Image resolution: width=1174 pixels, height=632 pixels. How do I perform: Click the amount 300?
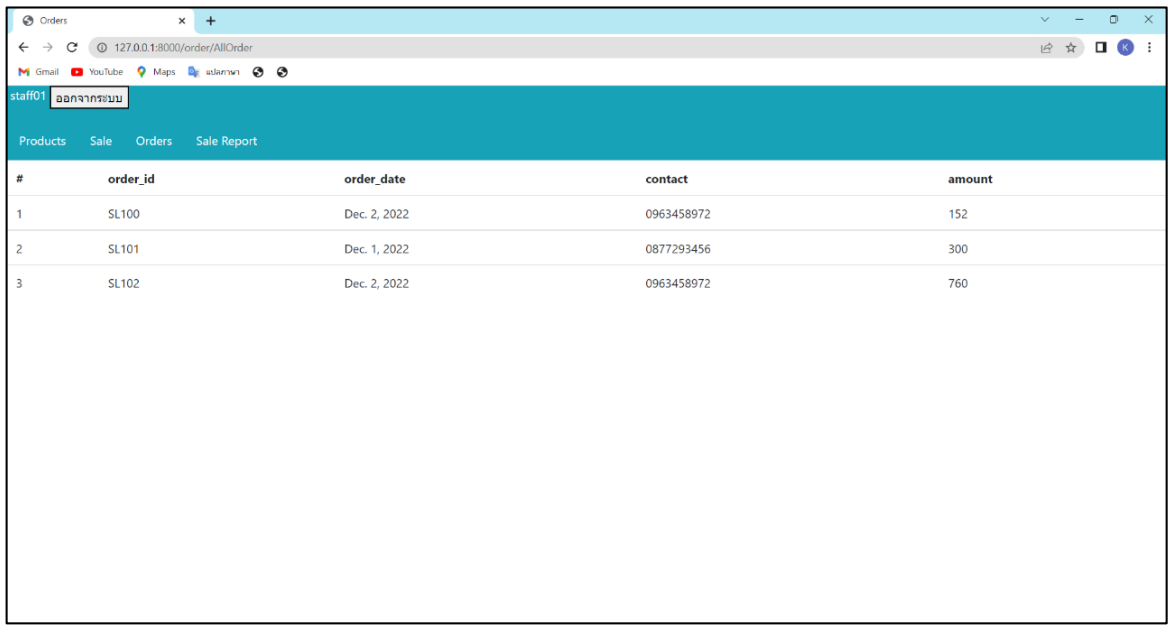click(x=958, y=249)
